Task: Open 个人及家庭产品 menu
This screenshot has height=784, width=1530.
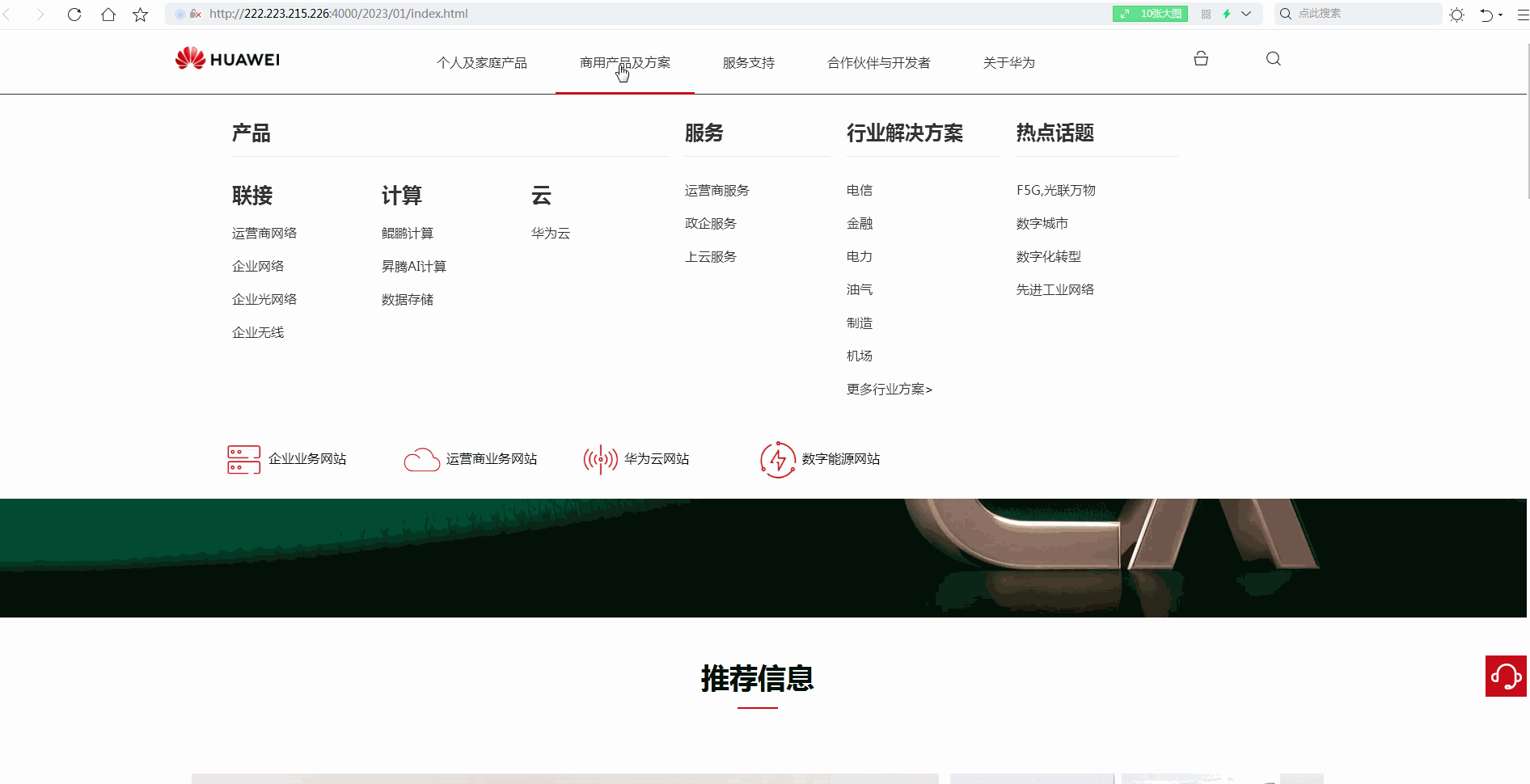Action: point(482,62)
